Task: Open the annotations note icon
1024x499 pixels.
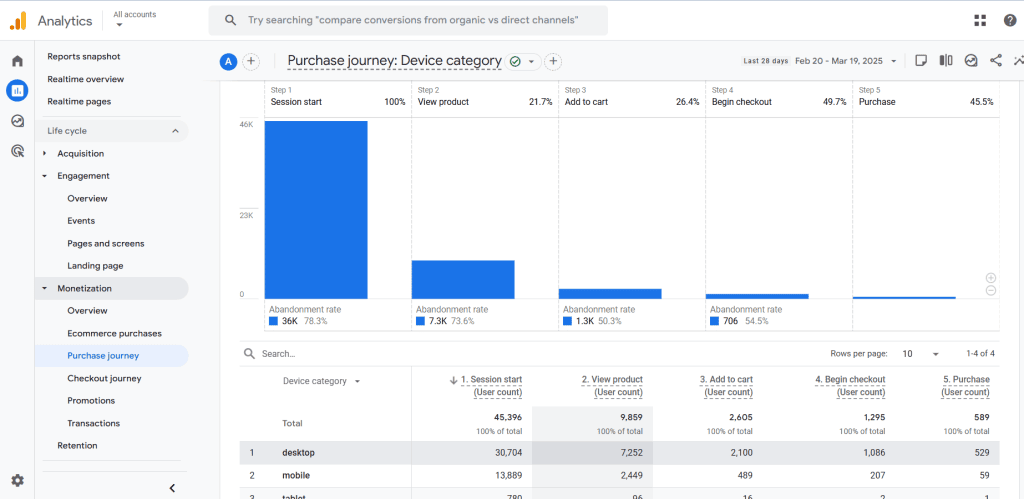Action: pos(921,61)
